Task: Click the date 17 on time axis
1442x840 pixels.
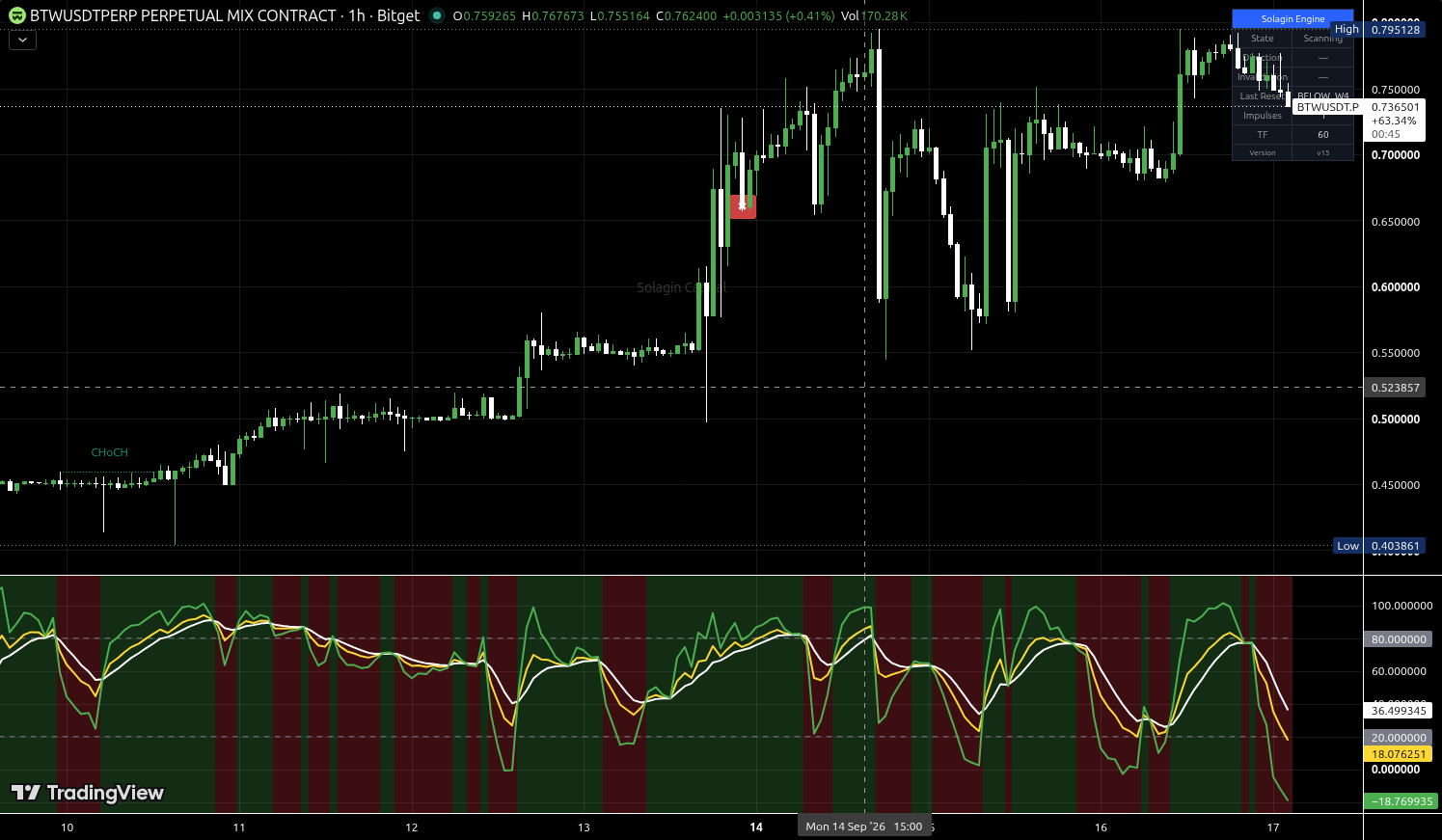Action: (x=1273, y=827)
